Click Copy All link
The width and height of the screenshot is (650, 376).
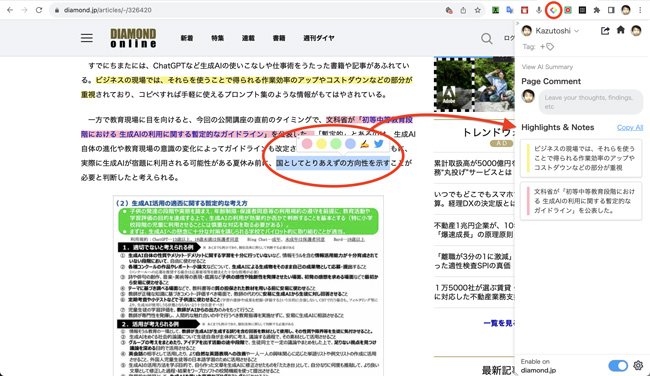630,127
